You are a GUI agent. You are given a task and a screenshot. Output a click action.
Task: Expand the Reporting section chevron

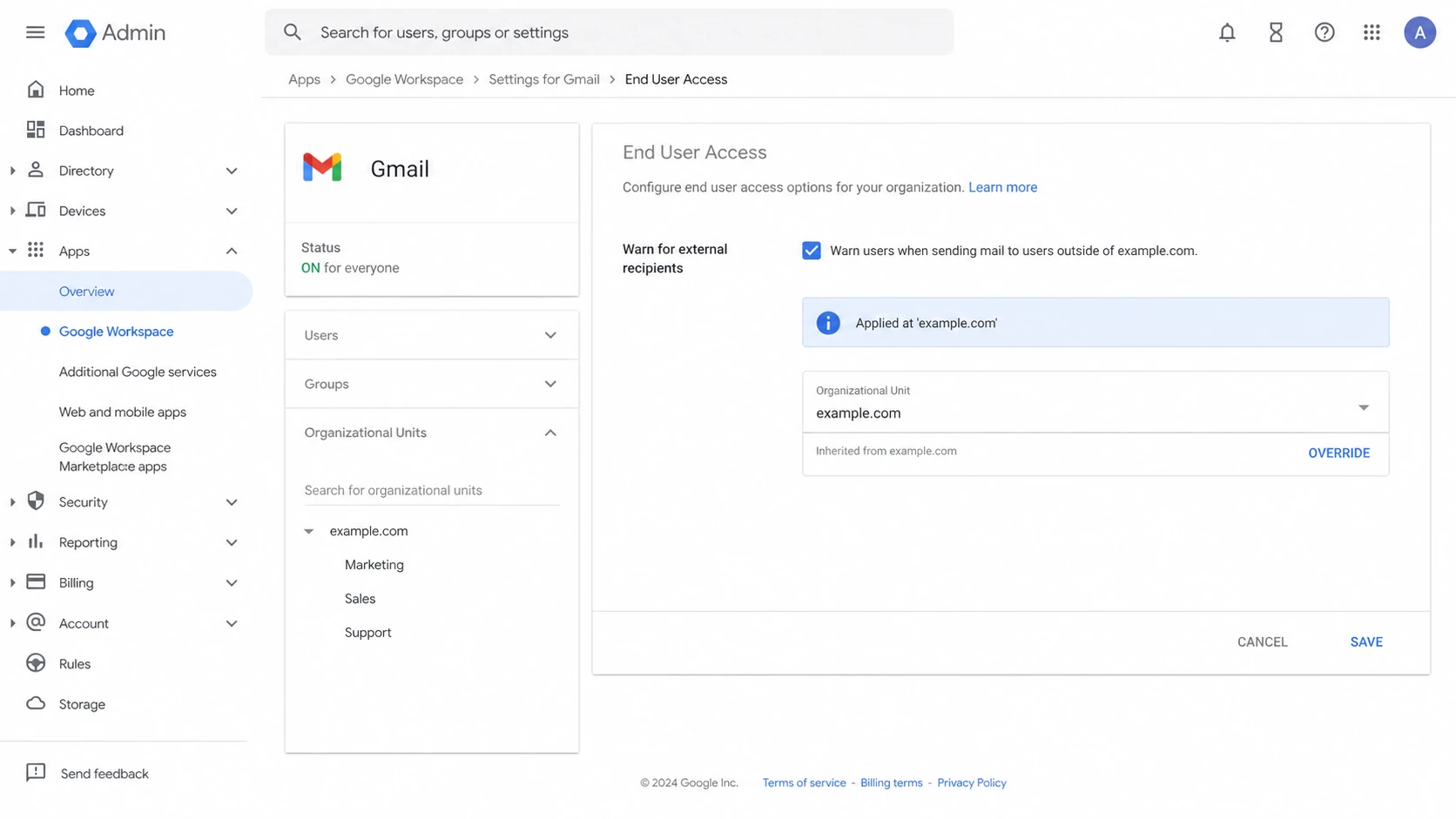(x=232, y=542)
